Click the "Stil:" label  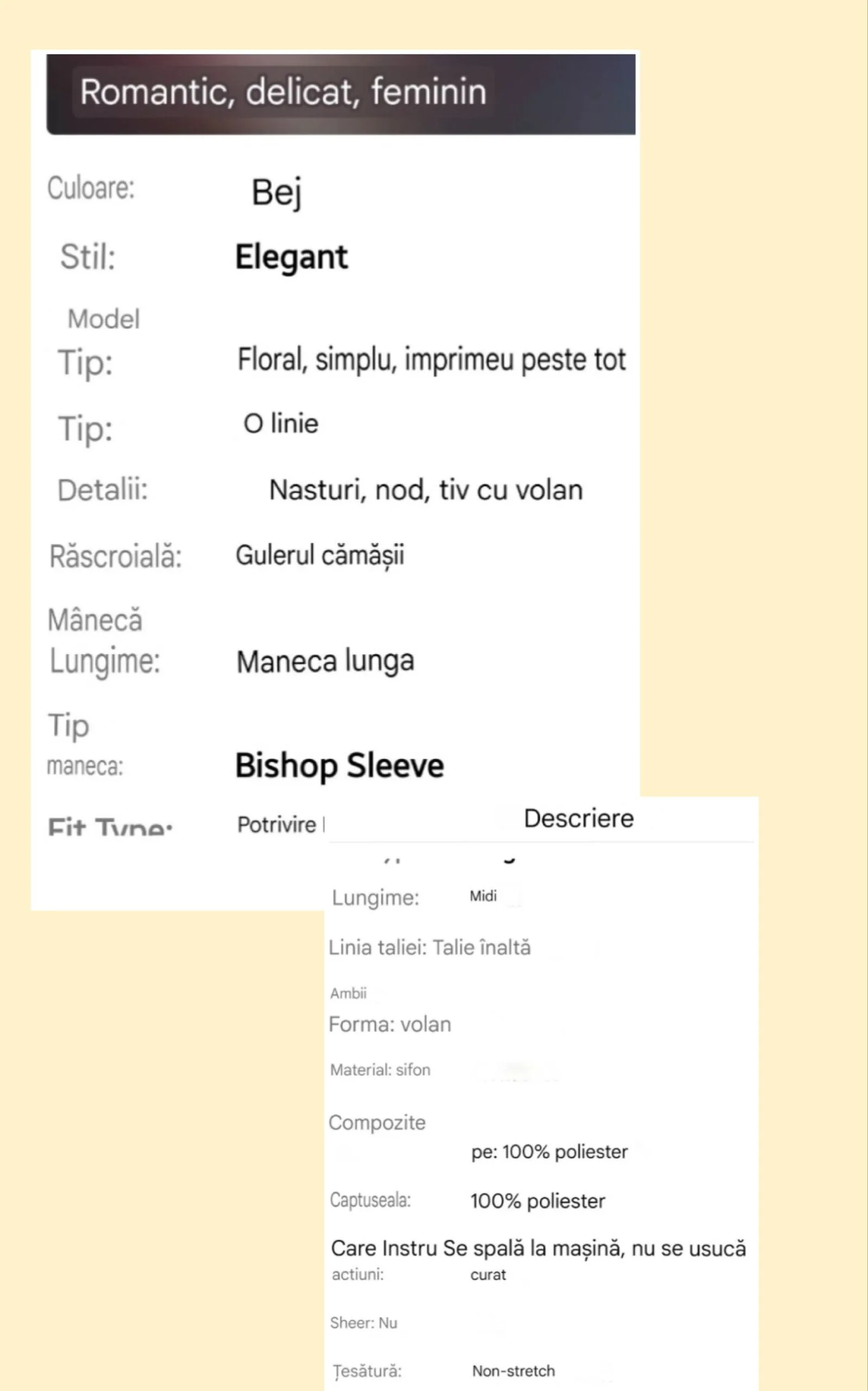[x=88, y=256]
